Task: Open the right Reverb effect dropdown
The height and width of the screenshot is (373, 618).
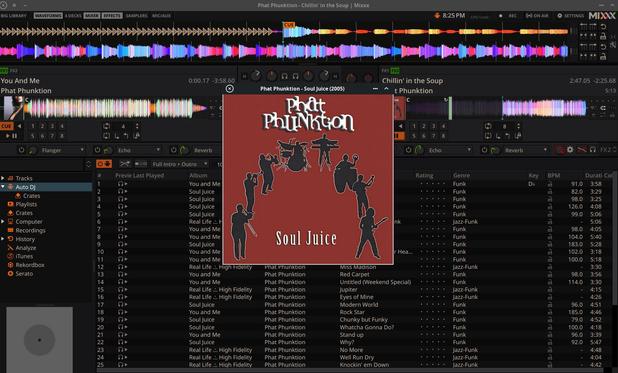Action: click(x=526, y=150)
